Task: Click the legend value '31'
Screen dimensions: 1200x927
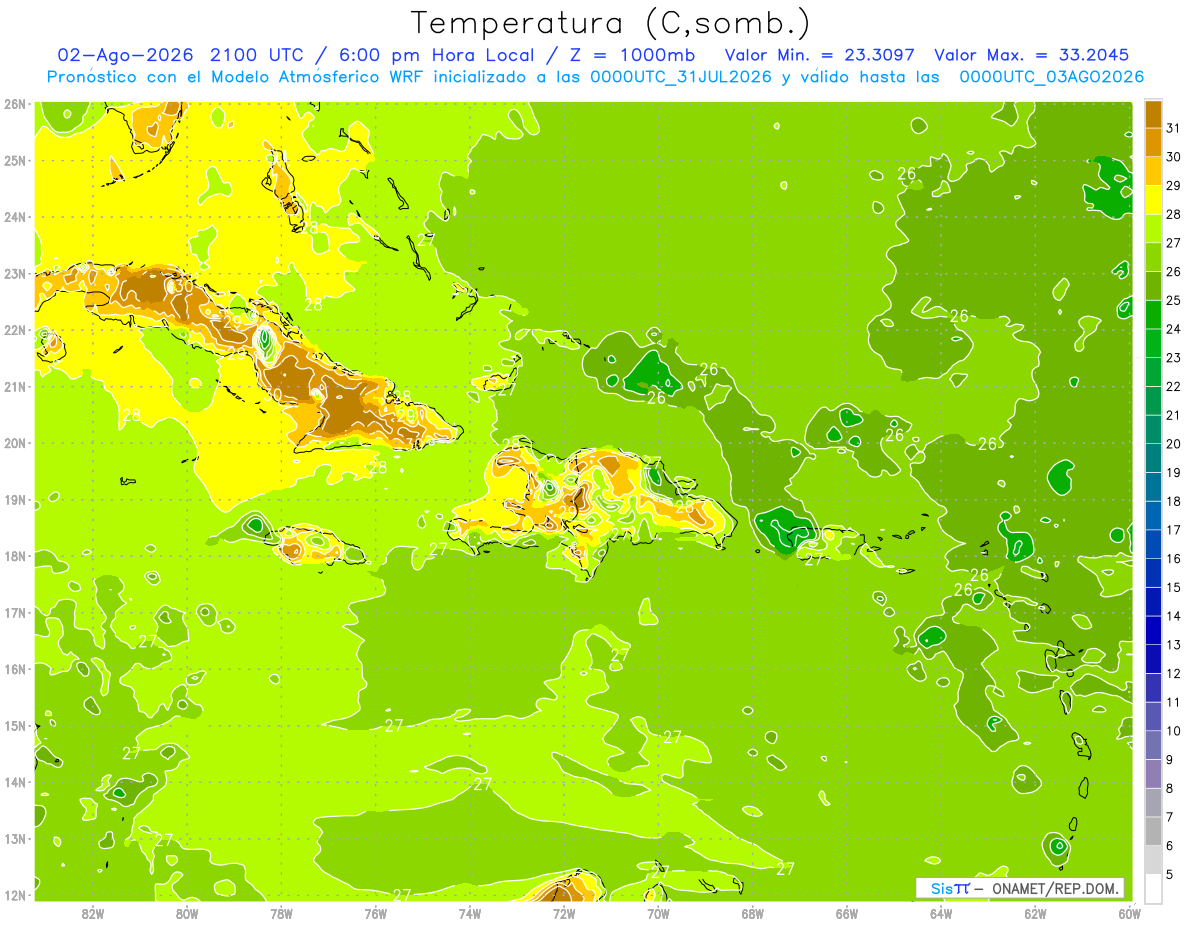Action: pos(1174,128)
